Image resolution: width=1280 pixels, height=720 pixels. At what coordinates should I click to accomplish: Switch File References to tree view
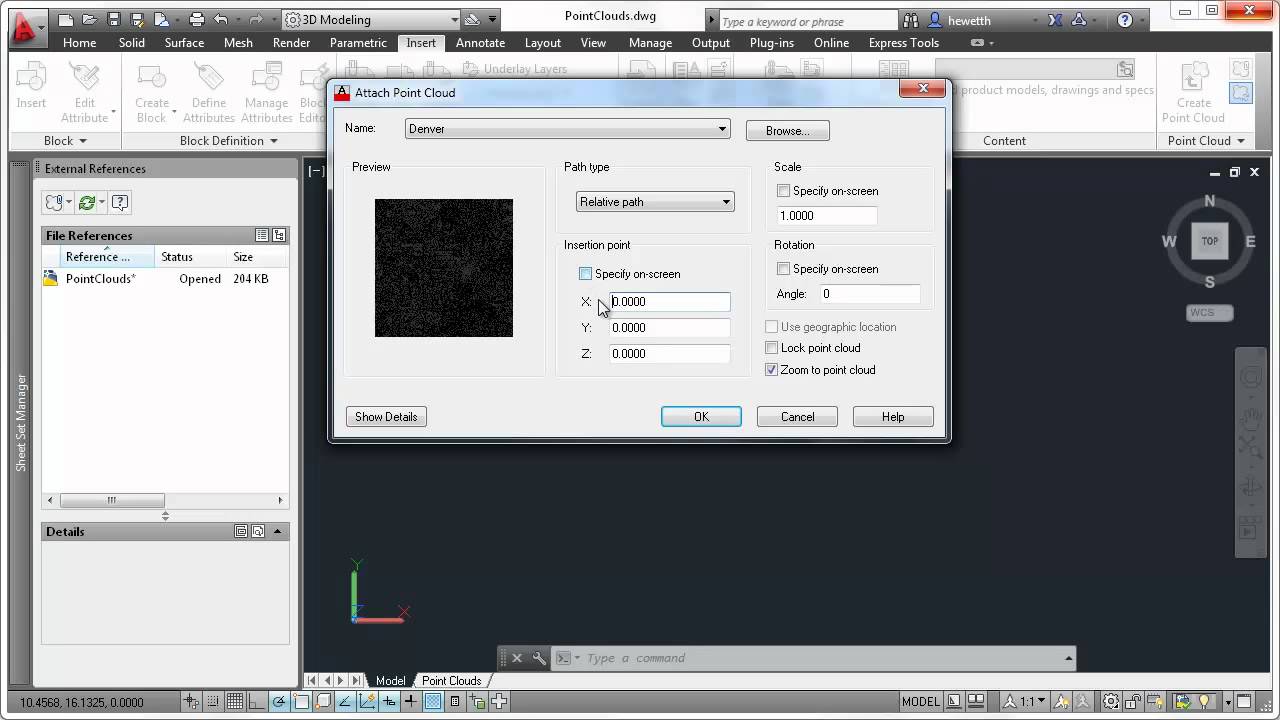280,235
